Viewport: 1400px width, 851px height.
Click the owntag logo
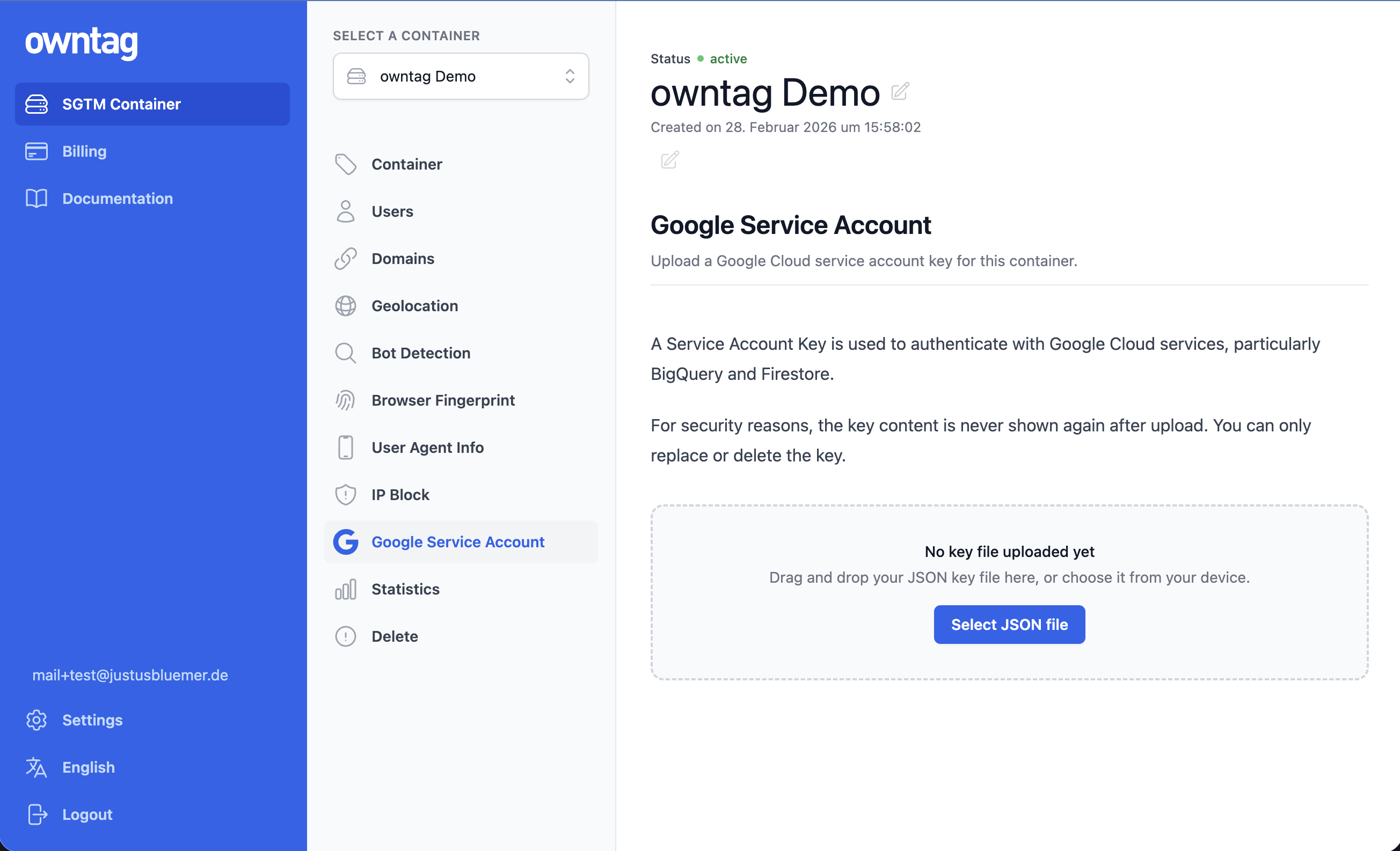point(81,42)
